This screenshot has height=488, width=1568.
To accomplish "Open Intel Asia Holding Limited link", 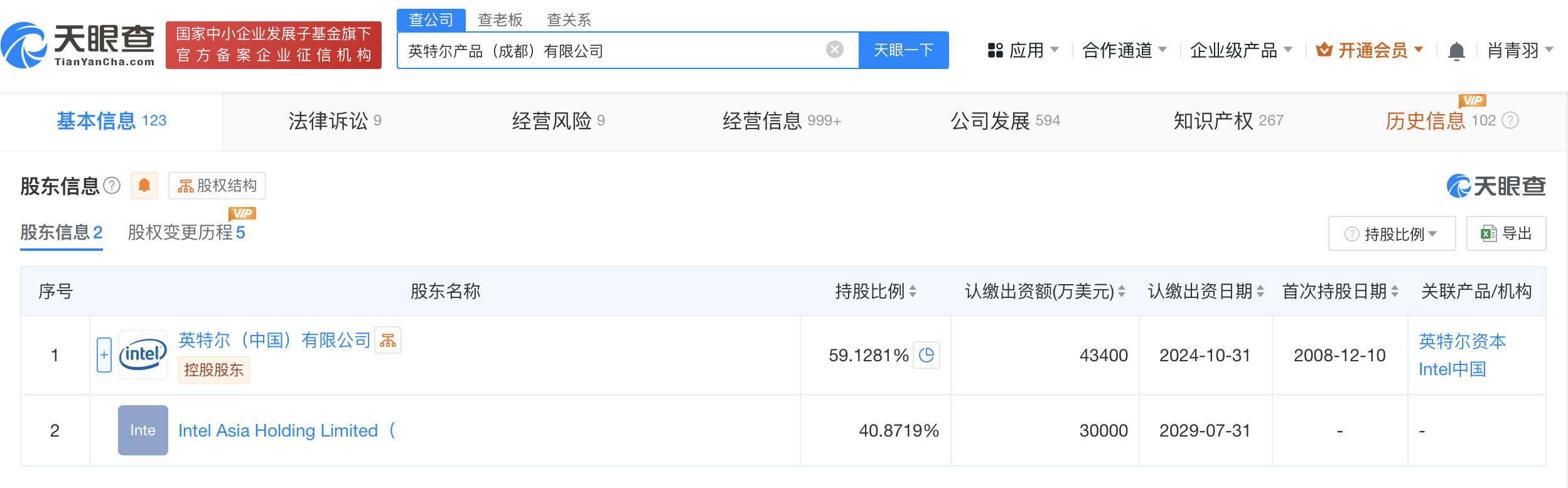I will click(278, 431).
